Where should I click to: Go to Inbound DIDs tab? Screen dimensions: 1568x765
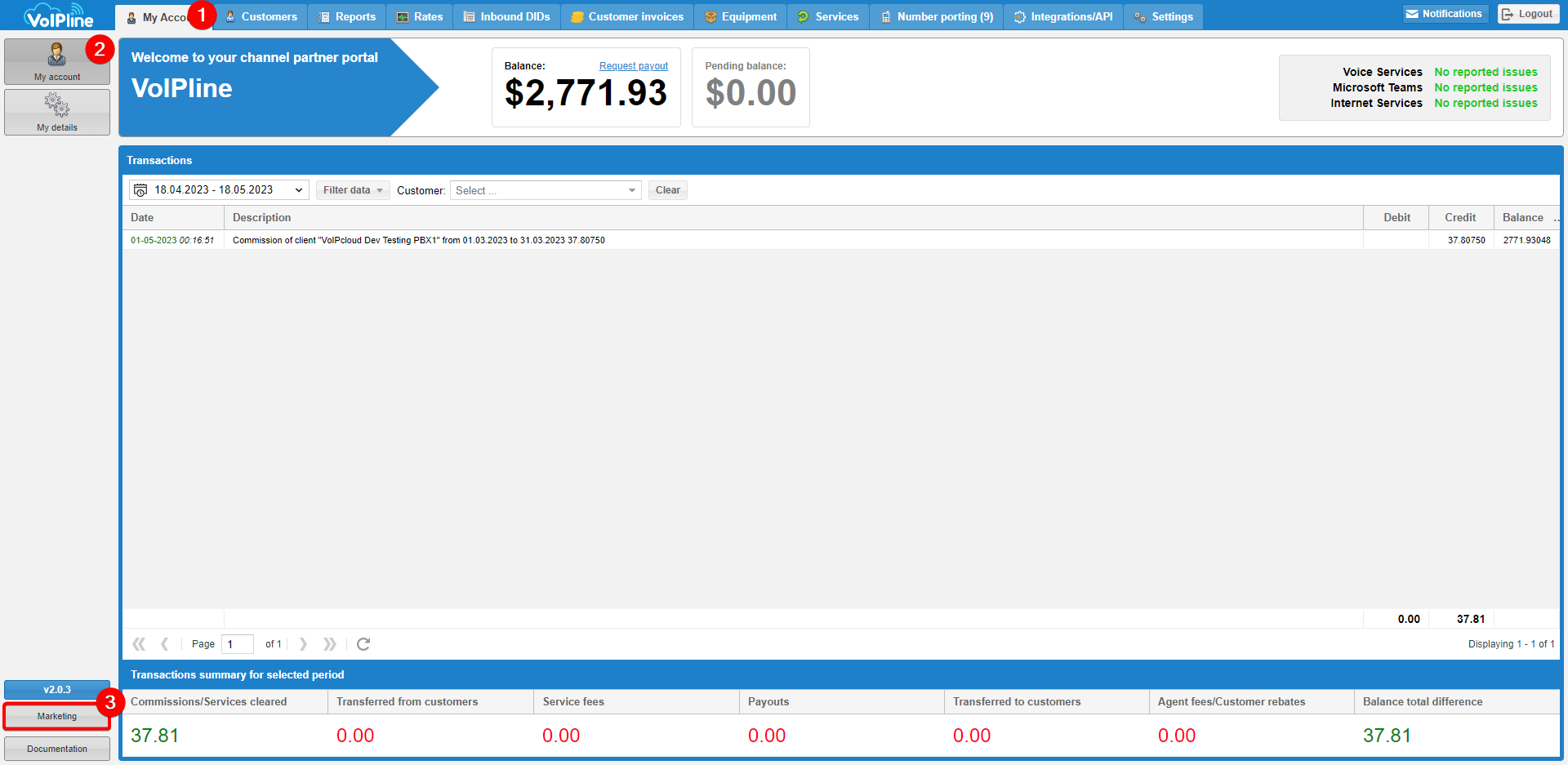point(506,16)
